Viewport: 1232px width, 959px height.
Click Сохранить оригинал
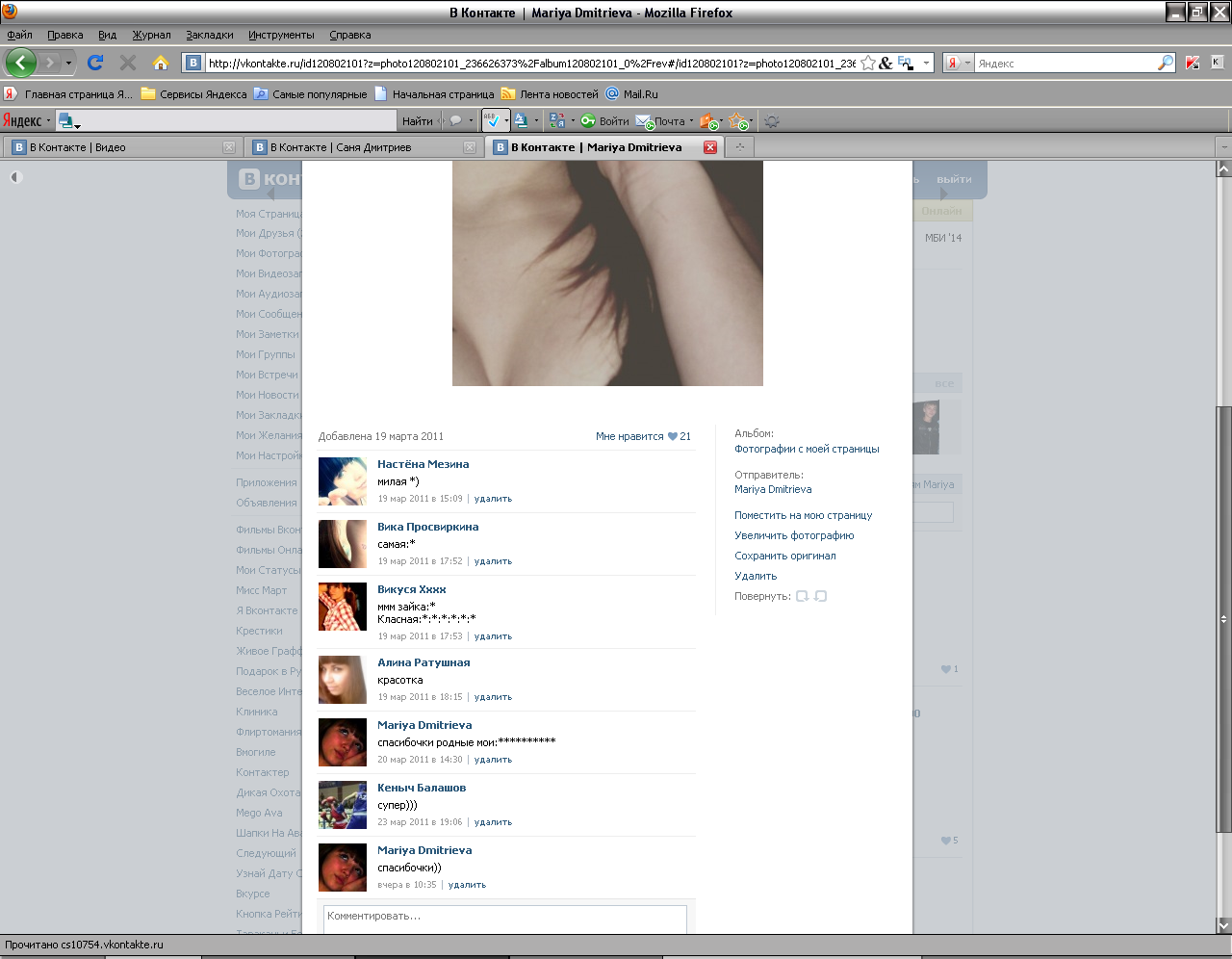[784, 556]
